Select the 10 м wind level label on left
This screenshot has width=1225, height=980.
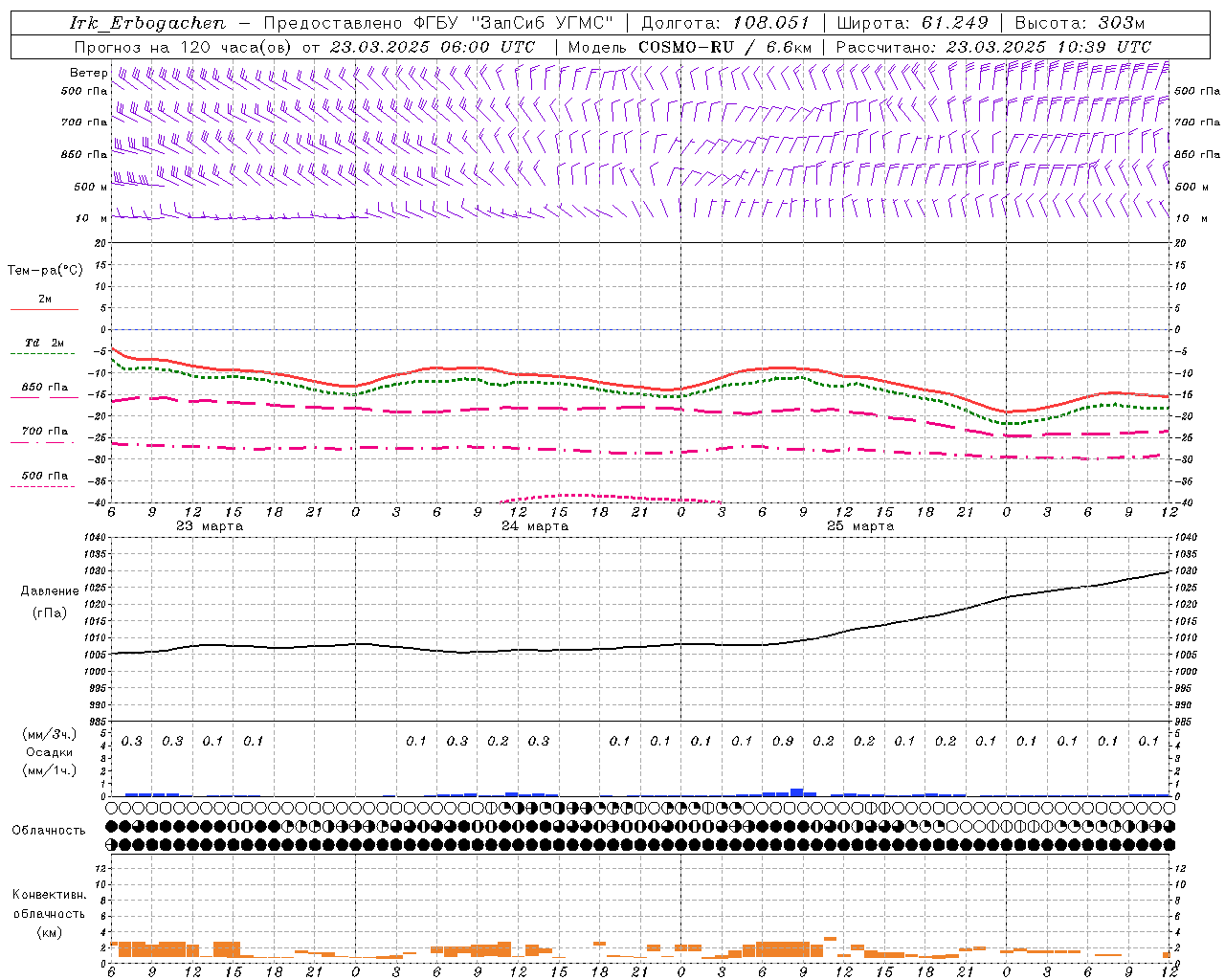(x=92, y=218)
